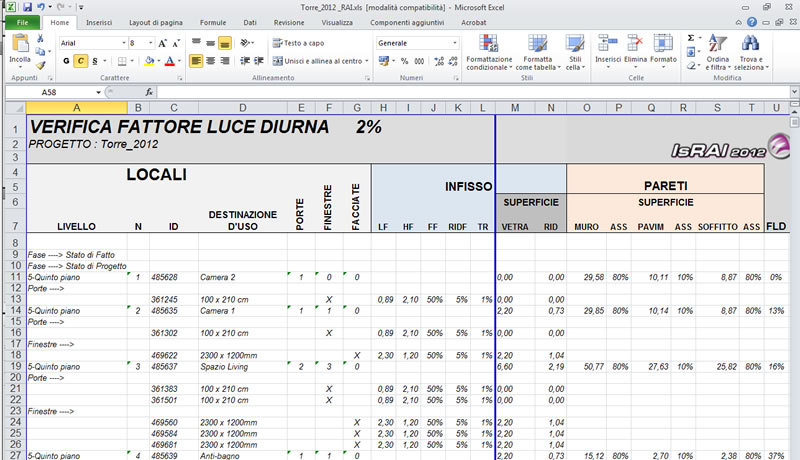800x460 pixels.
Task: Open the Layout di pagina tab
Action: pos(155,21)
